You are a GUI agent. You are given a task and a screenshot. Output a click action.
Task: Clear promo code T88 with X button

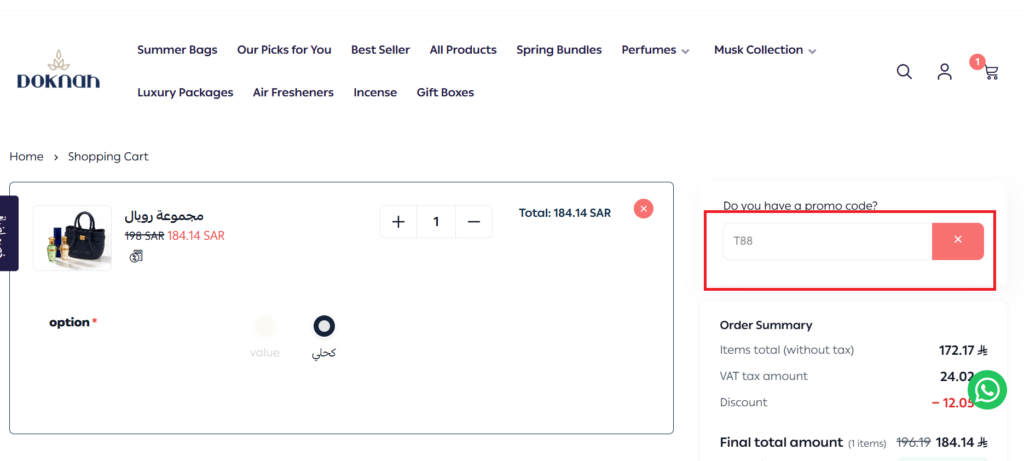tap(957, 241)
